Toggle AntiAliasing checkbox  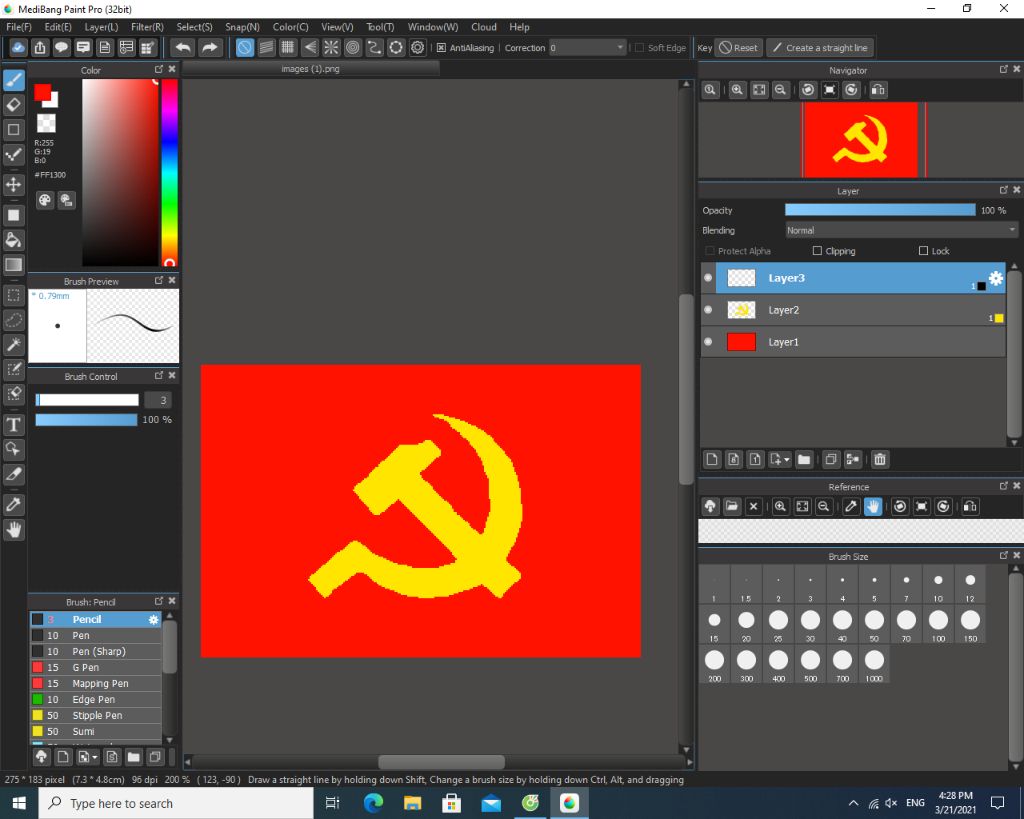pyautogui.click(x=441, y=48)
